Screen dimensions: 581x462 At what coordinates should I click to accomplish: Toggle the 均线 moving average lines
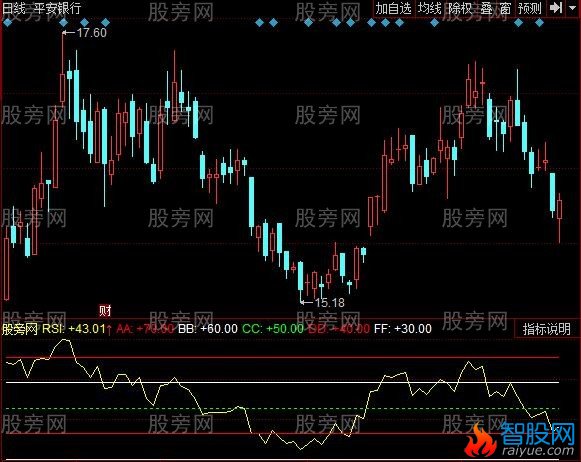click(x=429, y=8)
